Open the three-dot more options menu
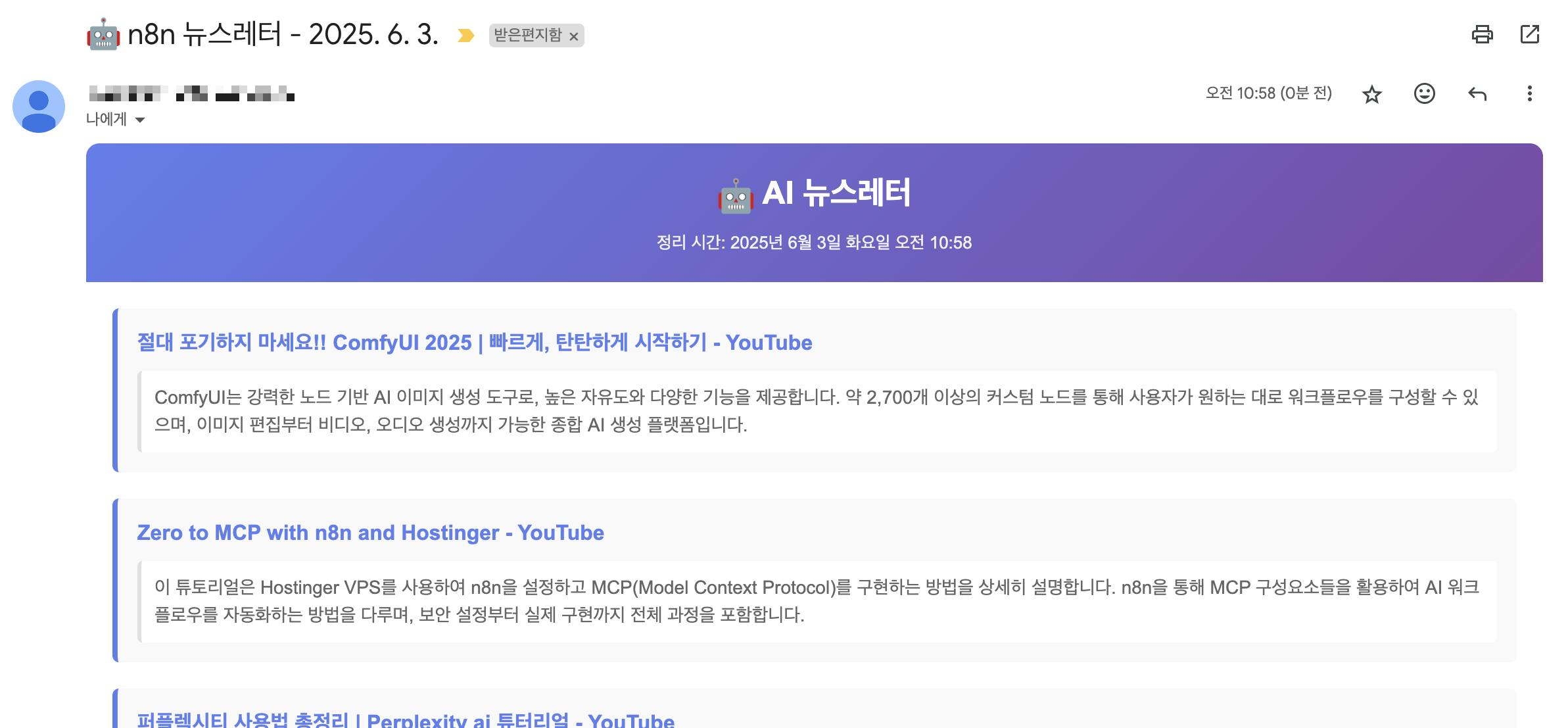Image resolution: width=1568 pixels, height=728 pixels. pyautogui.click(x=1529, y=94)
